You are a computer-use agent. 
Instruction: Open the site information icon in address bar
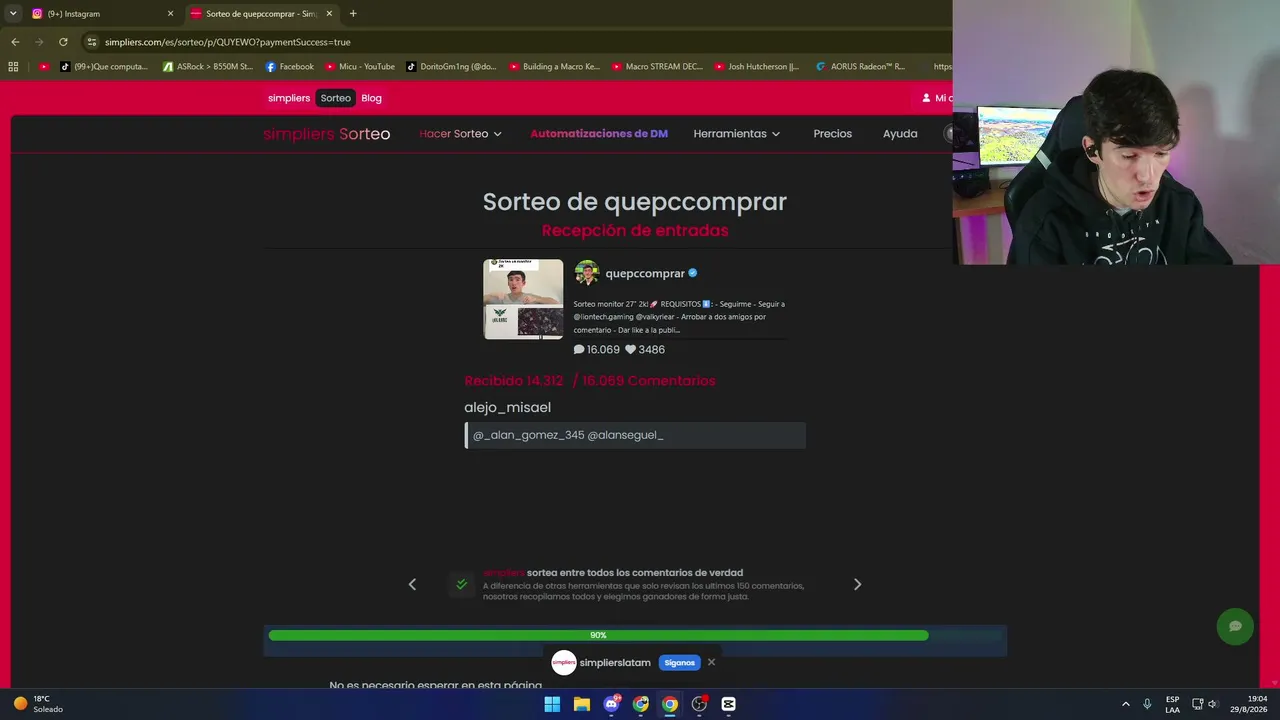point(92,42)
